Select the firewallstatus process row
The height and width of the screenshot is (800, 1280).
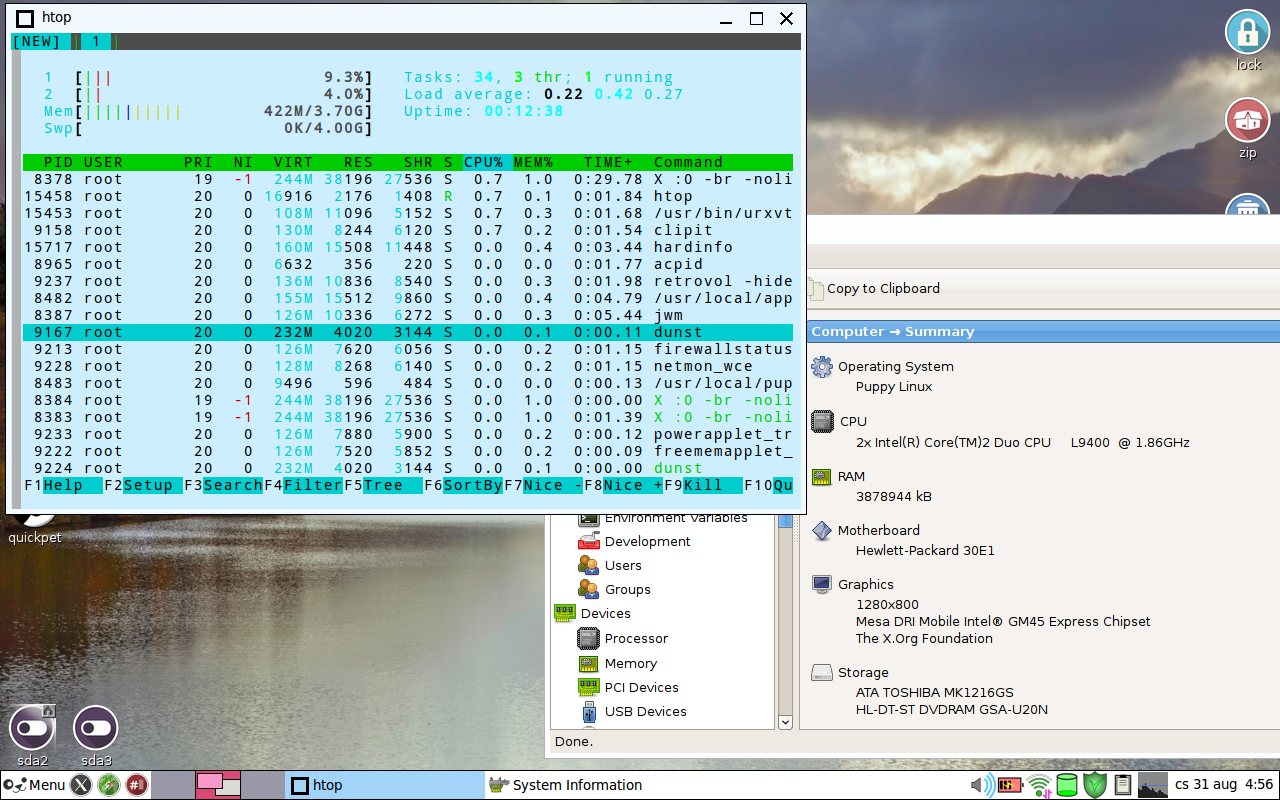point(408,349)
